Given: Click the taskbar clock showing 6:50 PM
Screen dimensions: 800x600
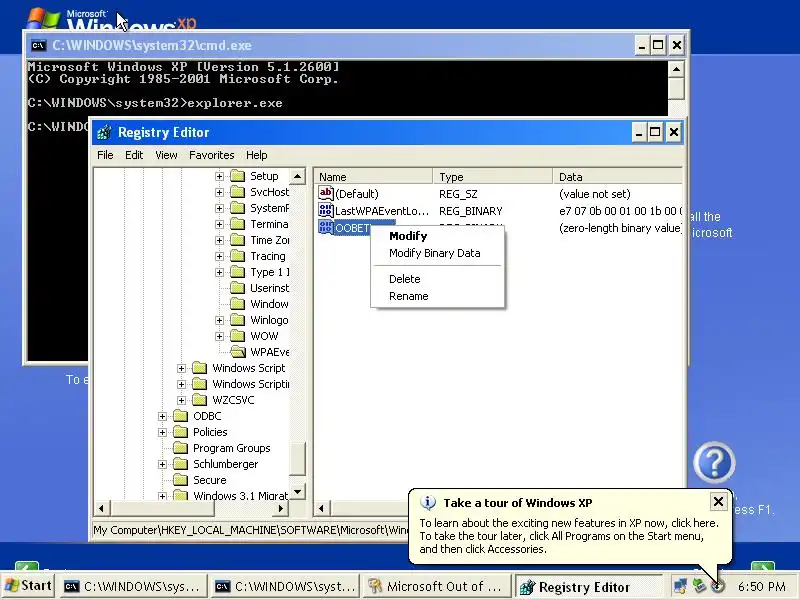Looking at the screenshot, I should 761,587.
